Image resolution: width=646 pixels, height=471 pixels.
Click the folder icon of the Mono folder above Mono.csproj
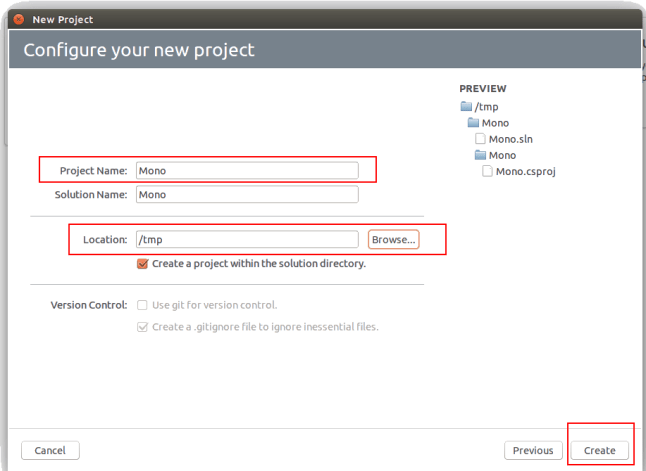click(x=480, y=155)
